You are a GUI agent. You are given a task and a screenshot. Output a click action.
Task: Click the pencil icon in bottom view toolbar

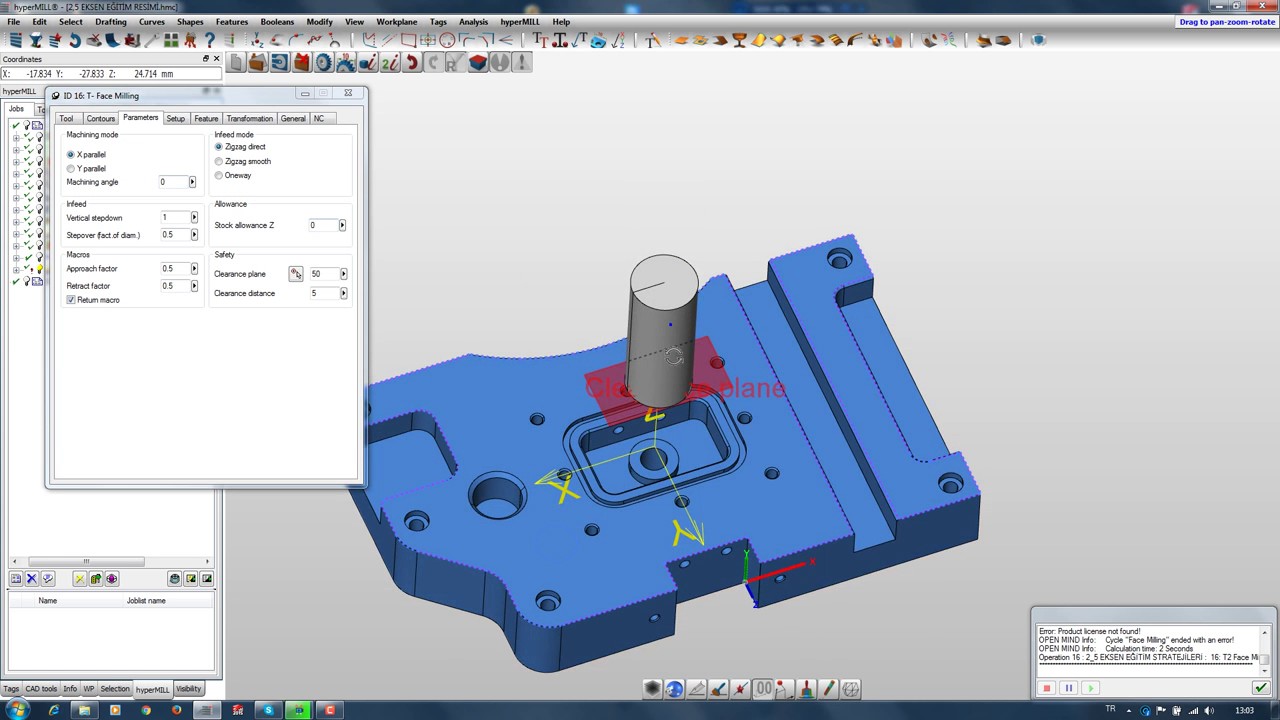point(828,688)
